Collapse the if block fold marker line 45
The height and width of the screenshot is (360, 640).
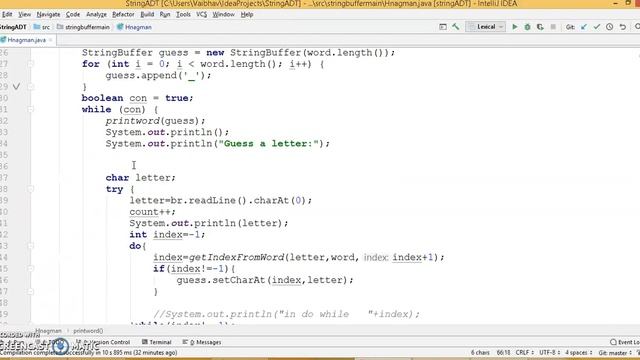tap(31, 269)
